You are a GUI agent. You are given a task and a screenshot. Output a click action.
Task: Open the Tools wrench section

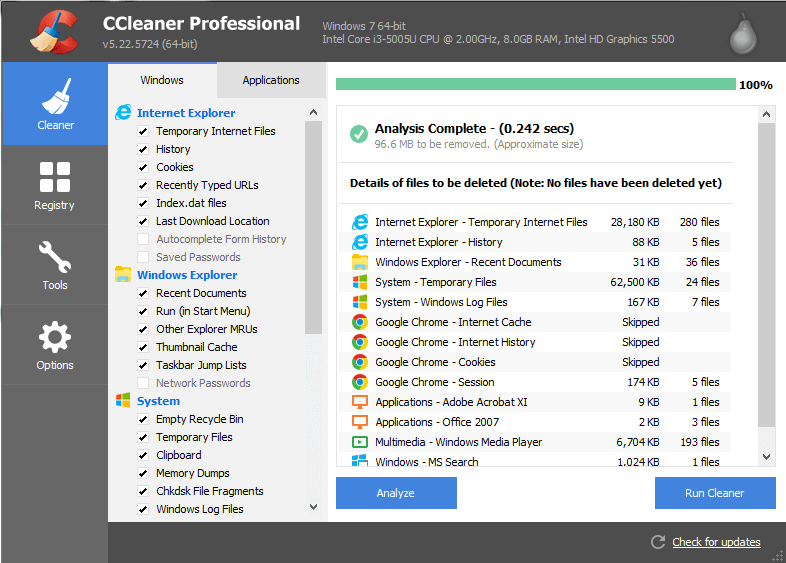[x=55, y=265]
